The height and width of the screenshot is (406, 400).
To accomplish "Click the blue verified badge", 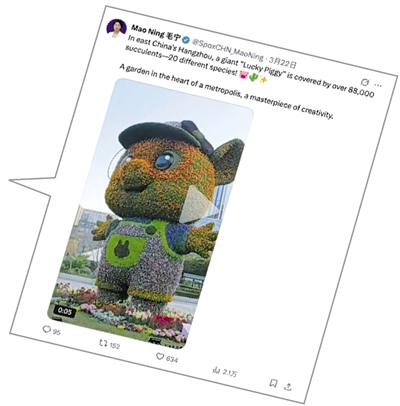I will coord(186,40).
